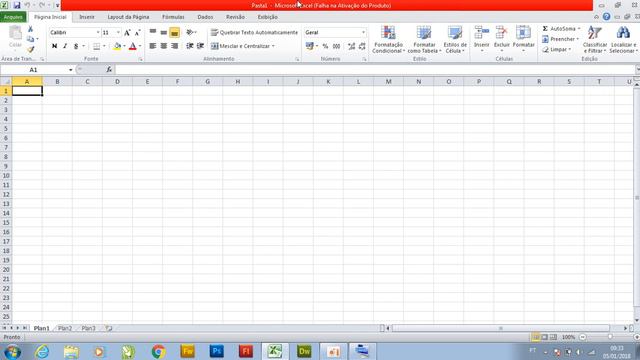Center text horizontally in cell
640x360 pixels.
tap(164, 46)
